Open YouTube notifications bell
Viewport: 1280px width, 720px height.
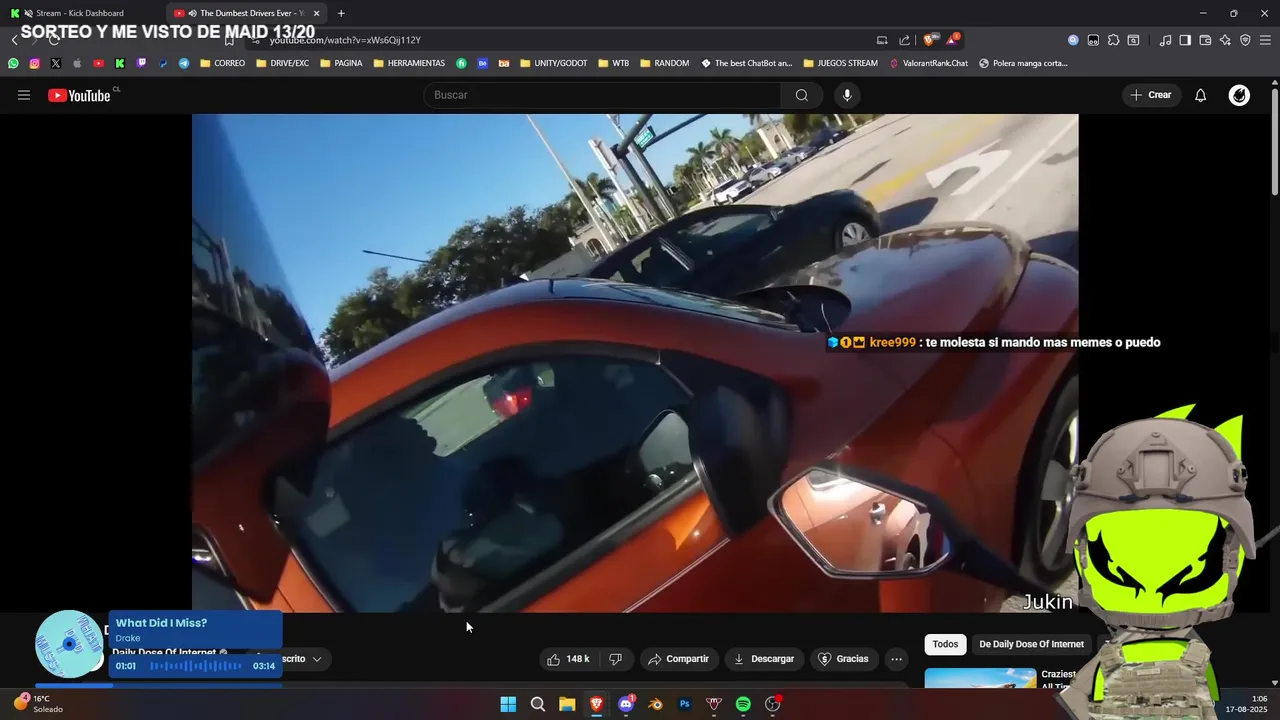[x=1201, y=95]
